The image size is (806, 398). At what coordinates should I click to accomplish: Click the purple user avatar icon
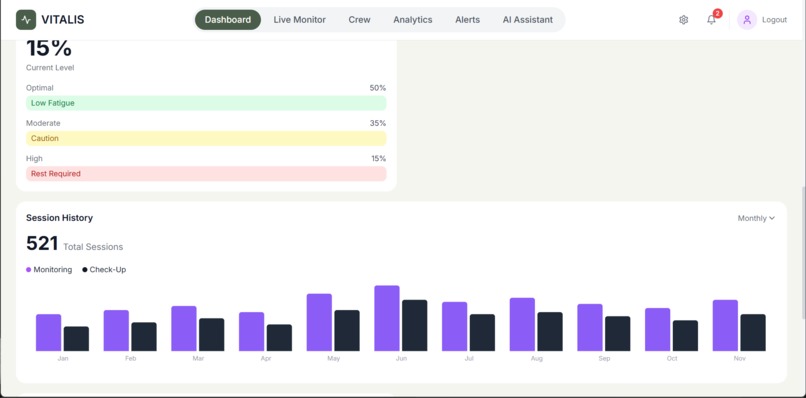[747, 20]
